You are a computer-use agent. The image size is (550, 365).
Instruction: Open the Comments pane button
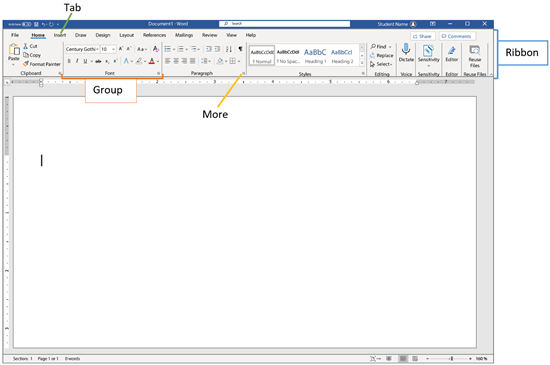pos(457,36)
